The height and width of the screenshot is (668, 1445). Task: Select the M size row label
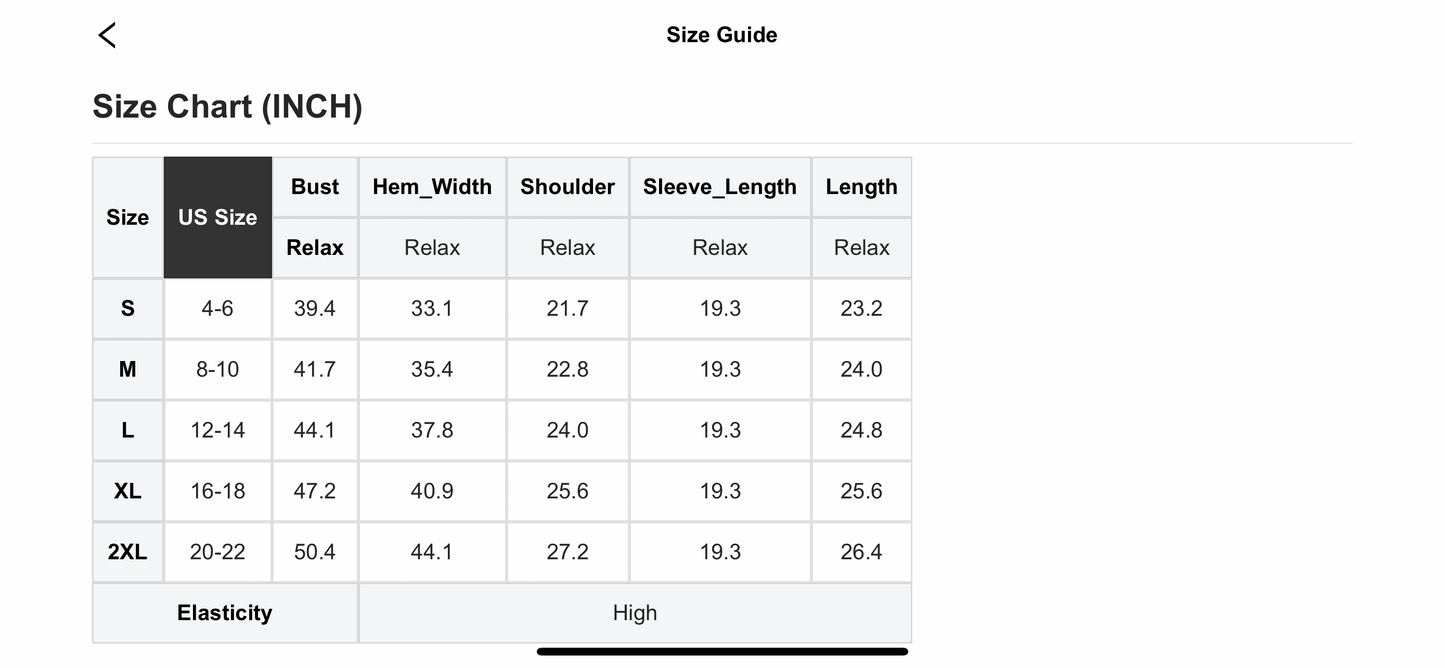pos(128,369)
